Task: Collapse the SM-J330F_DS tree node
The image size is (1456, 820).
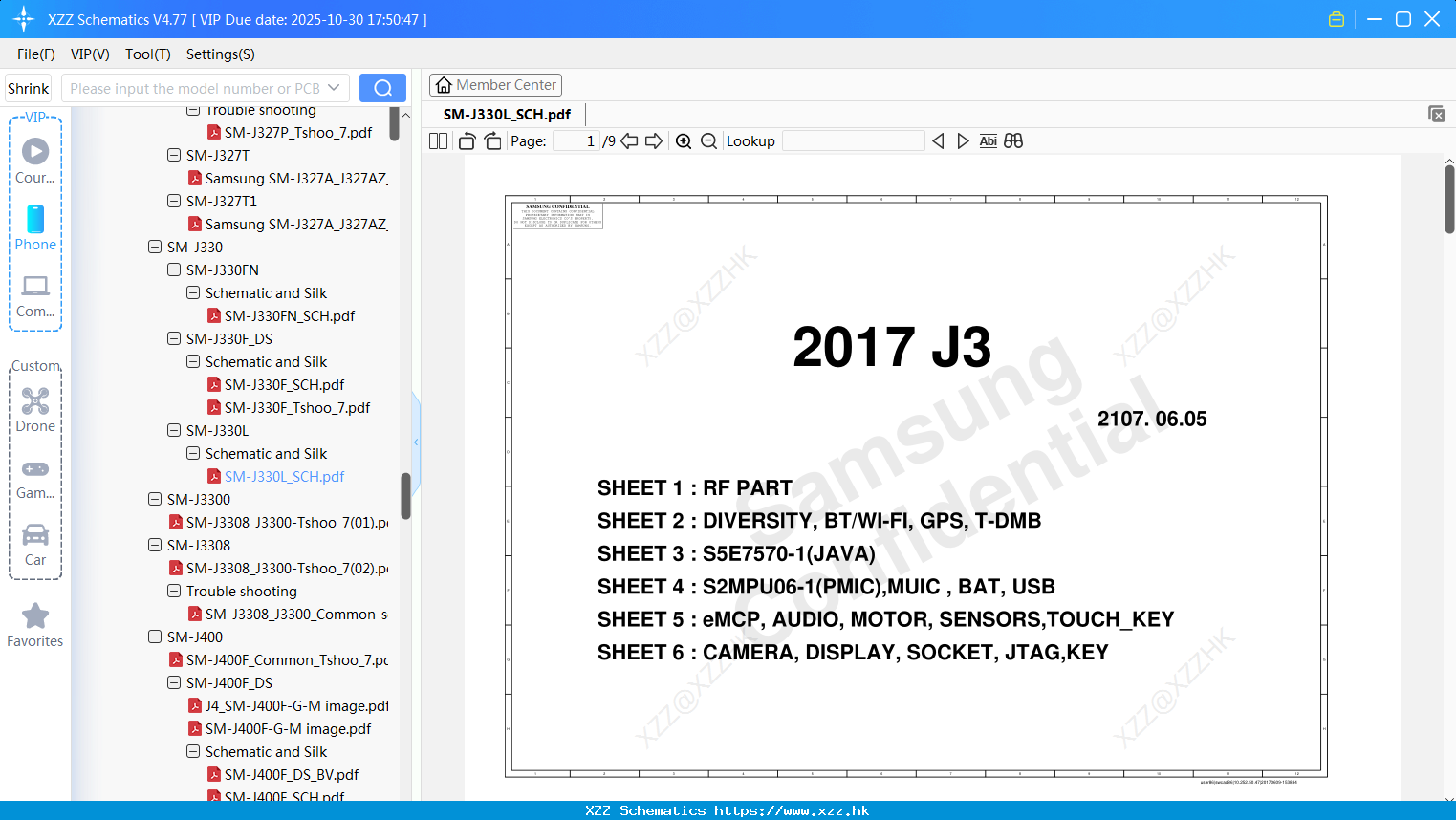Action: 174,338
